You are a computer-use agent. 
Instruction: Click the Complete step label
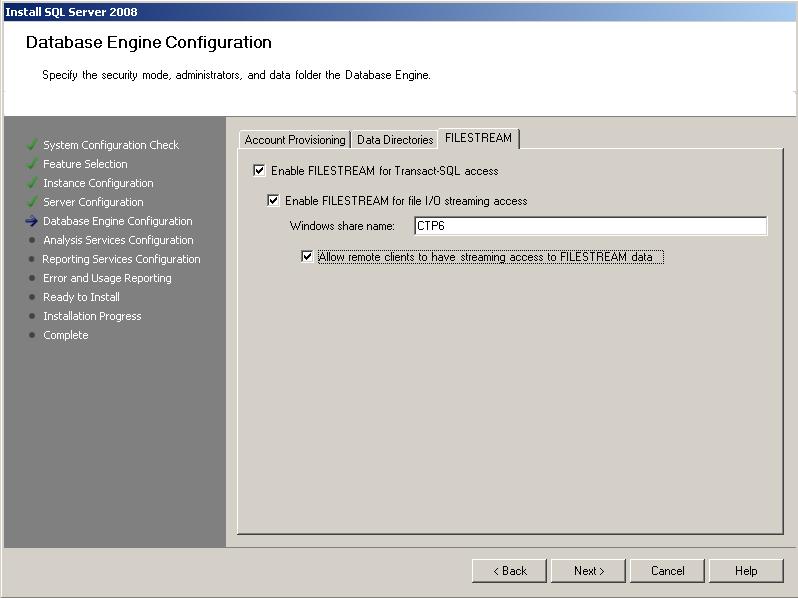coord(66,335)
